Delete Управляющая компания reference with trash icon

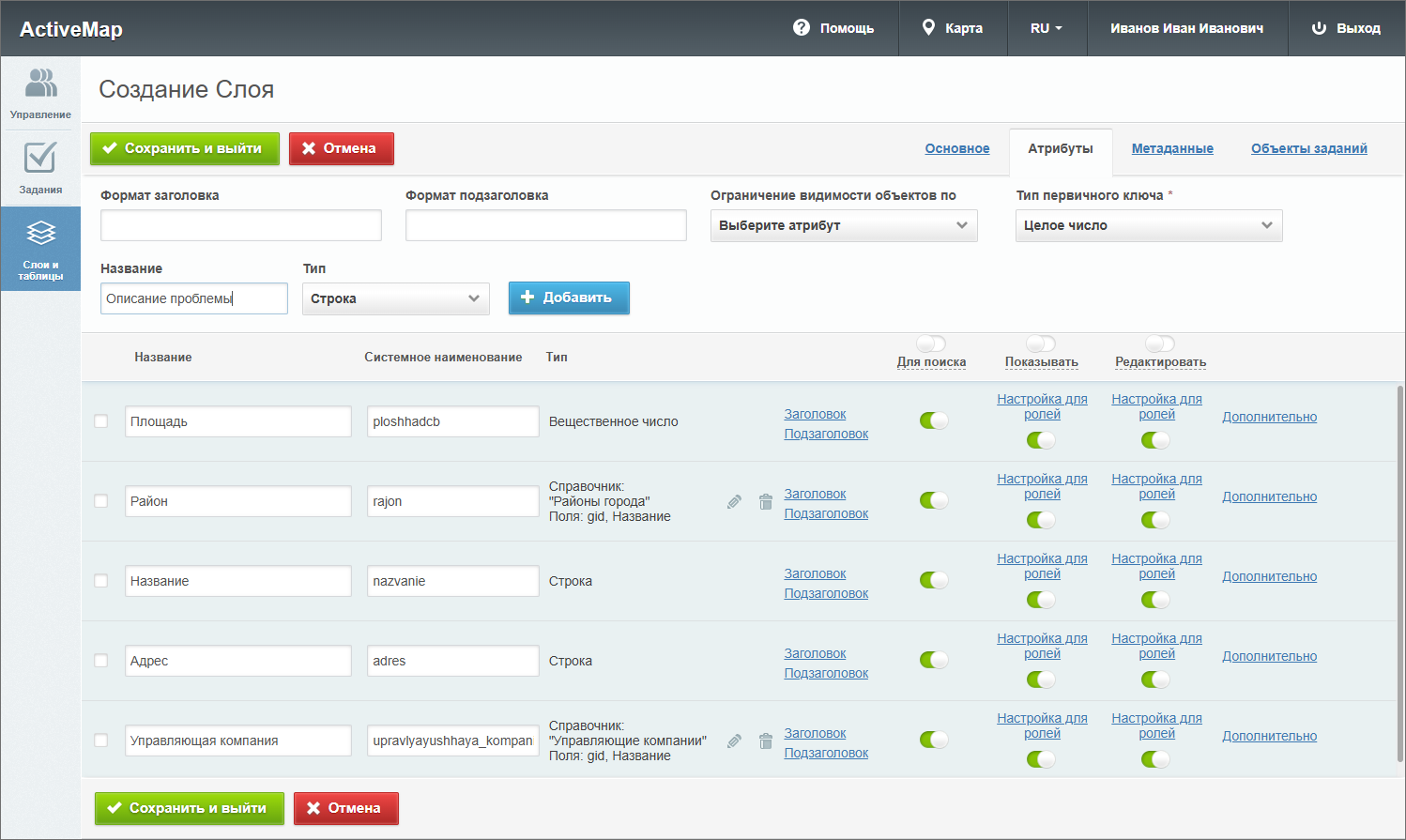coord(766,741)
